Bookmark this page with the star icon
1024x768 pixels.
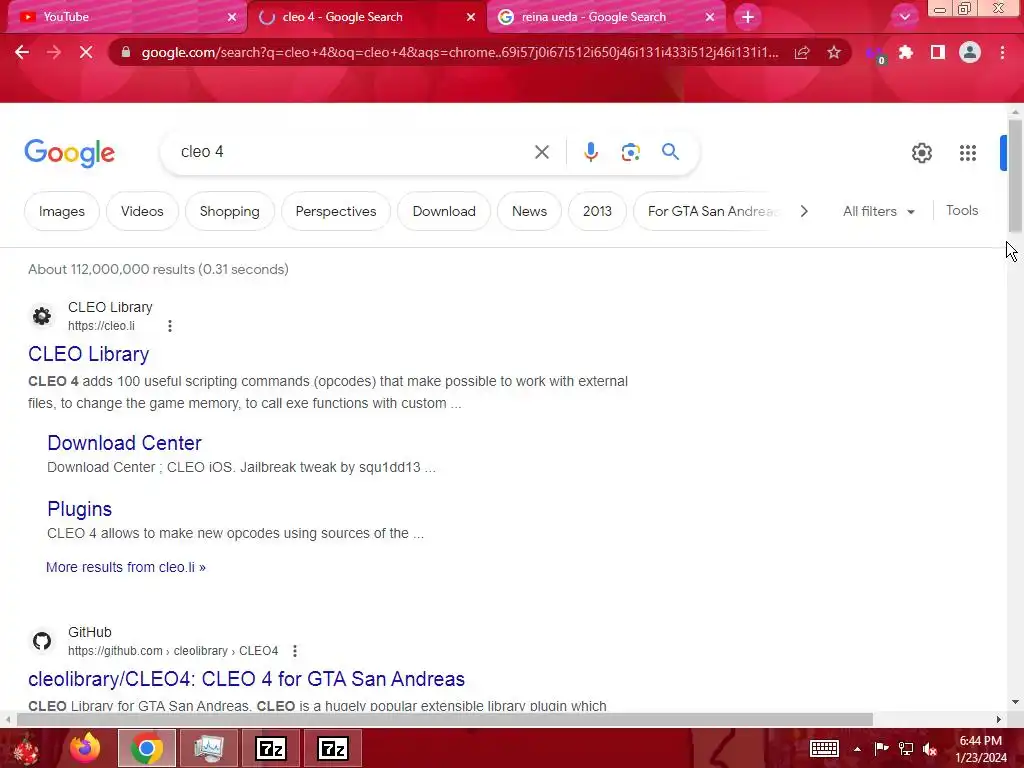833,52
